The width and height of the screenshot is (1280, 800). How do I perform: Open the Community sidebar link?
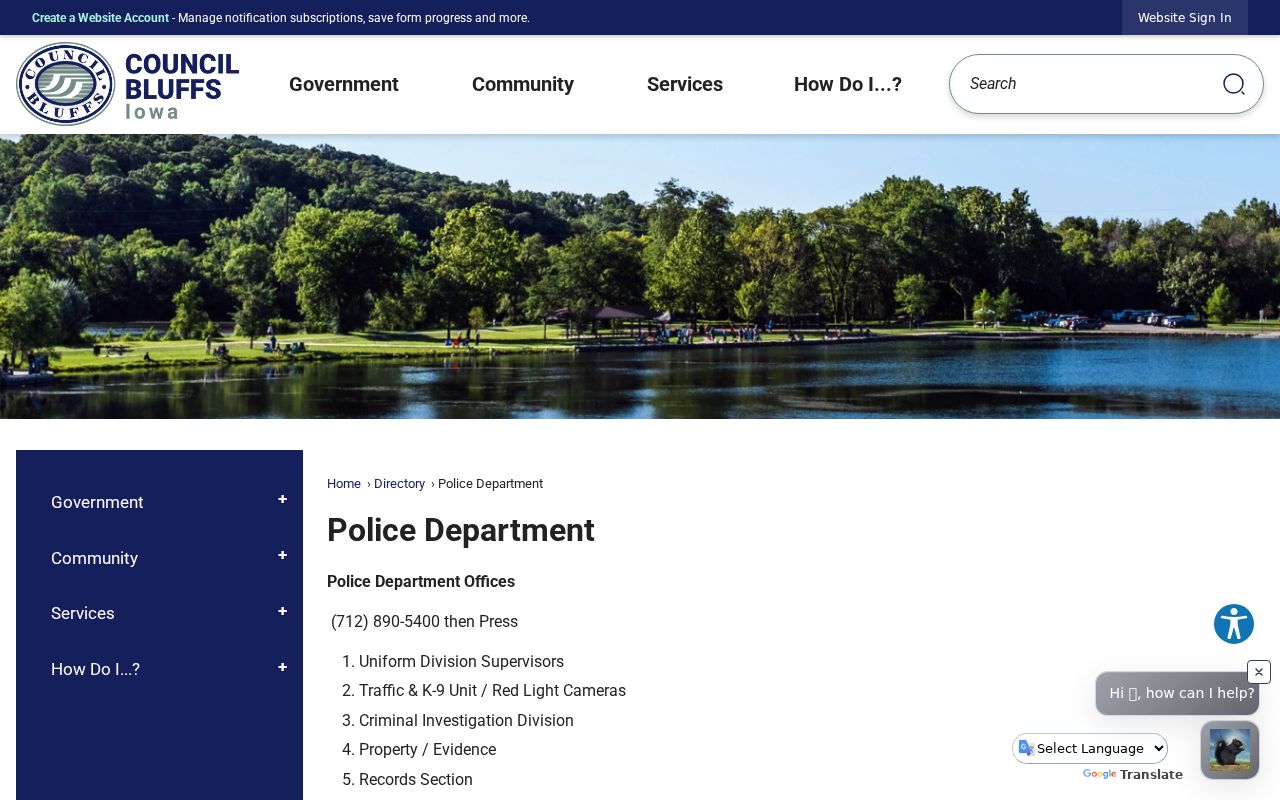[x=94, y=558]
